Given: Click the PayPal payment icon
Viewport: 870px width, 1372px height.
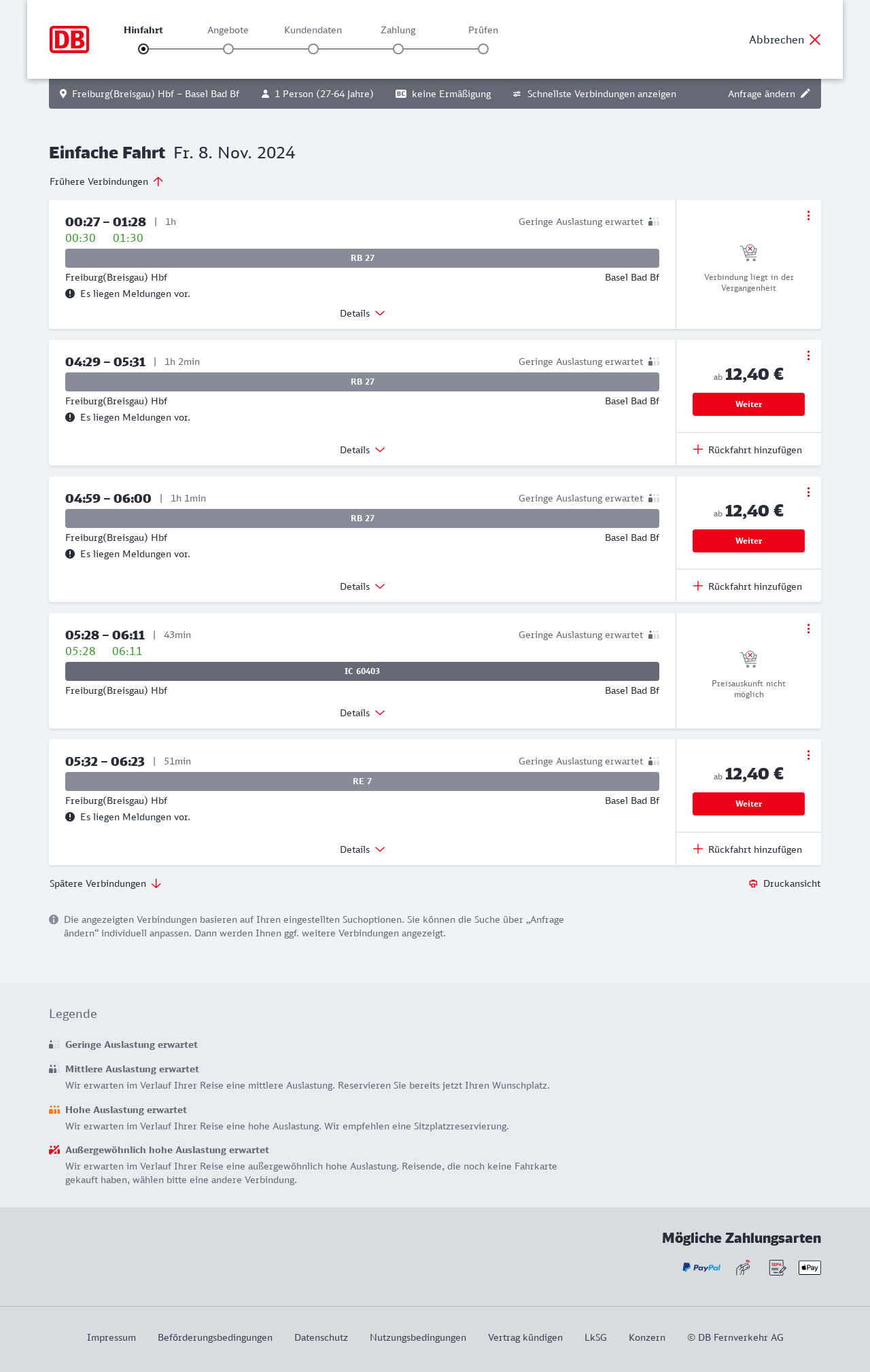Looking at the screenshot, I should [701, 1267].
